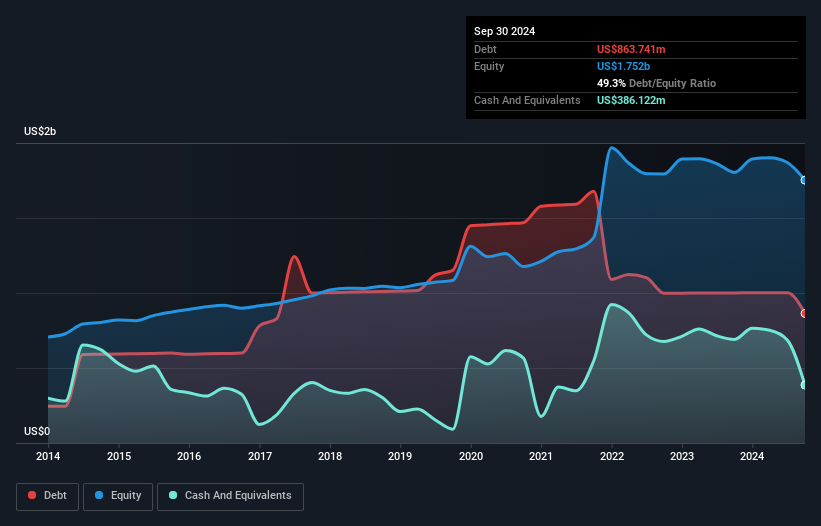
Task: Click the 2014 x-axis label
Action: (48, 456)
